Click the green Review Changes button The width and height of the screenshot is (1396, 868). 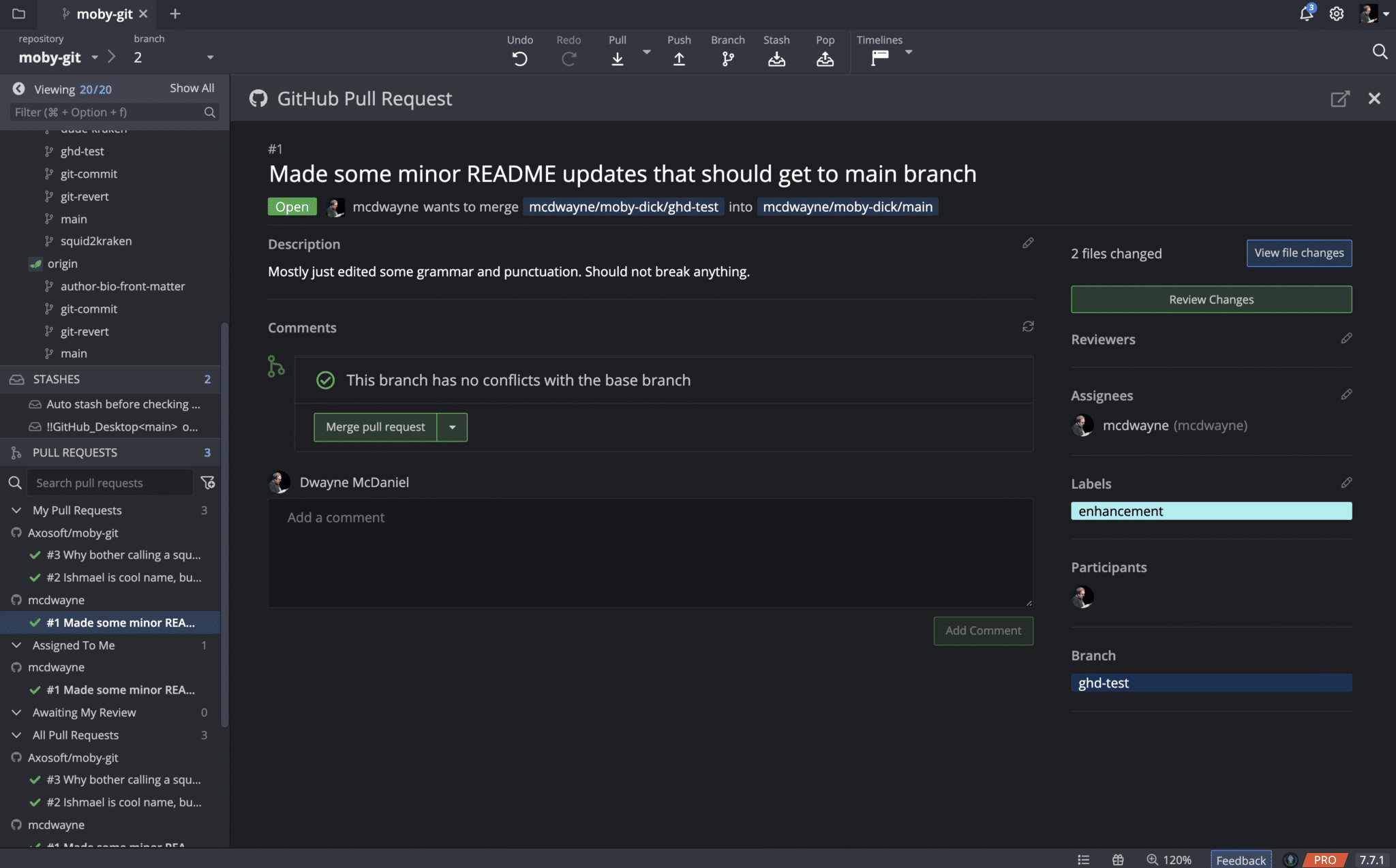click(1211, 299)
